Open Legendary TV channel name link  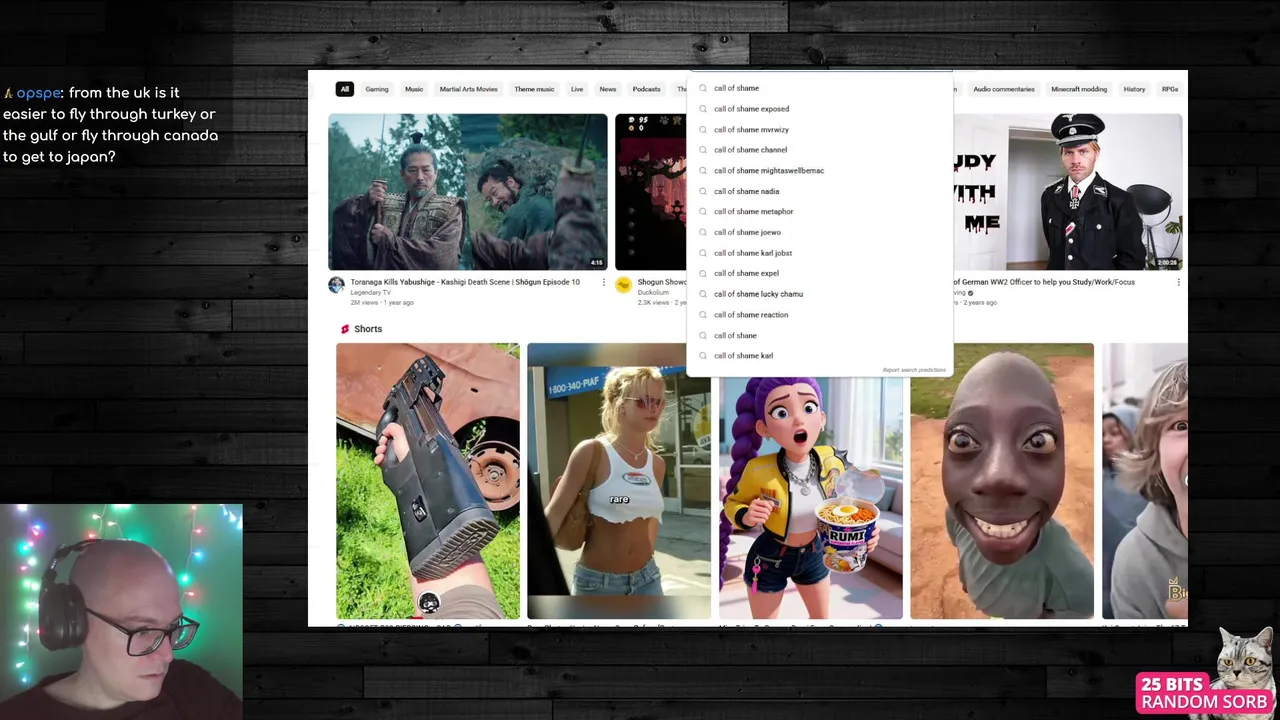coord(371,292)
